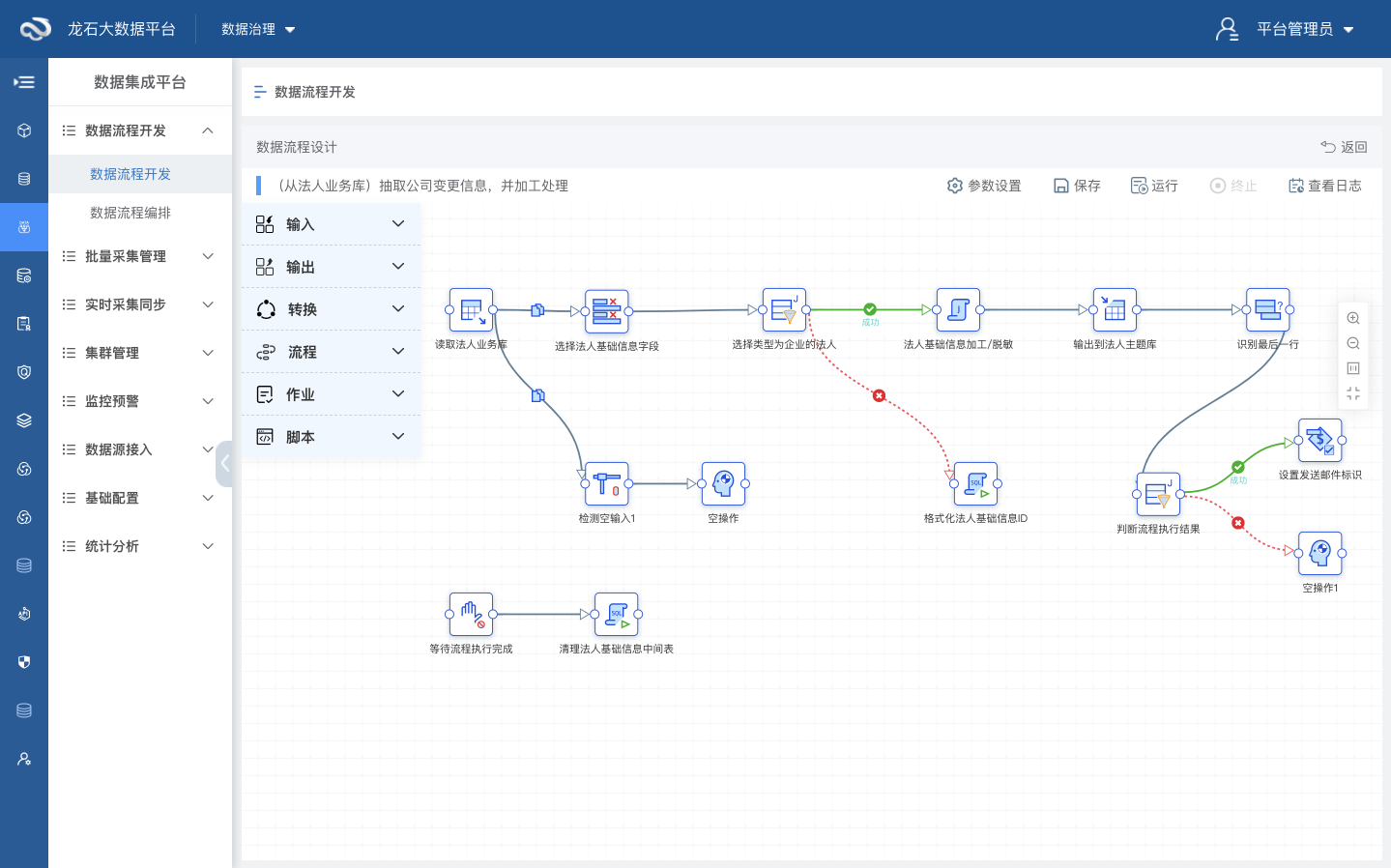Click the active data integration rail icon
This screenshot has width=1391, height=868.
24,227
